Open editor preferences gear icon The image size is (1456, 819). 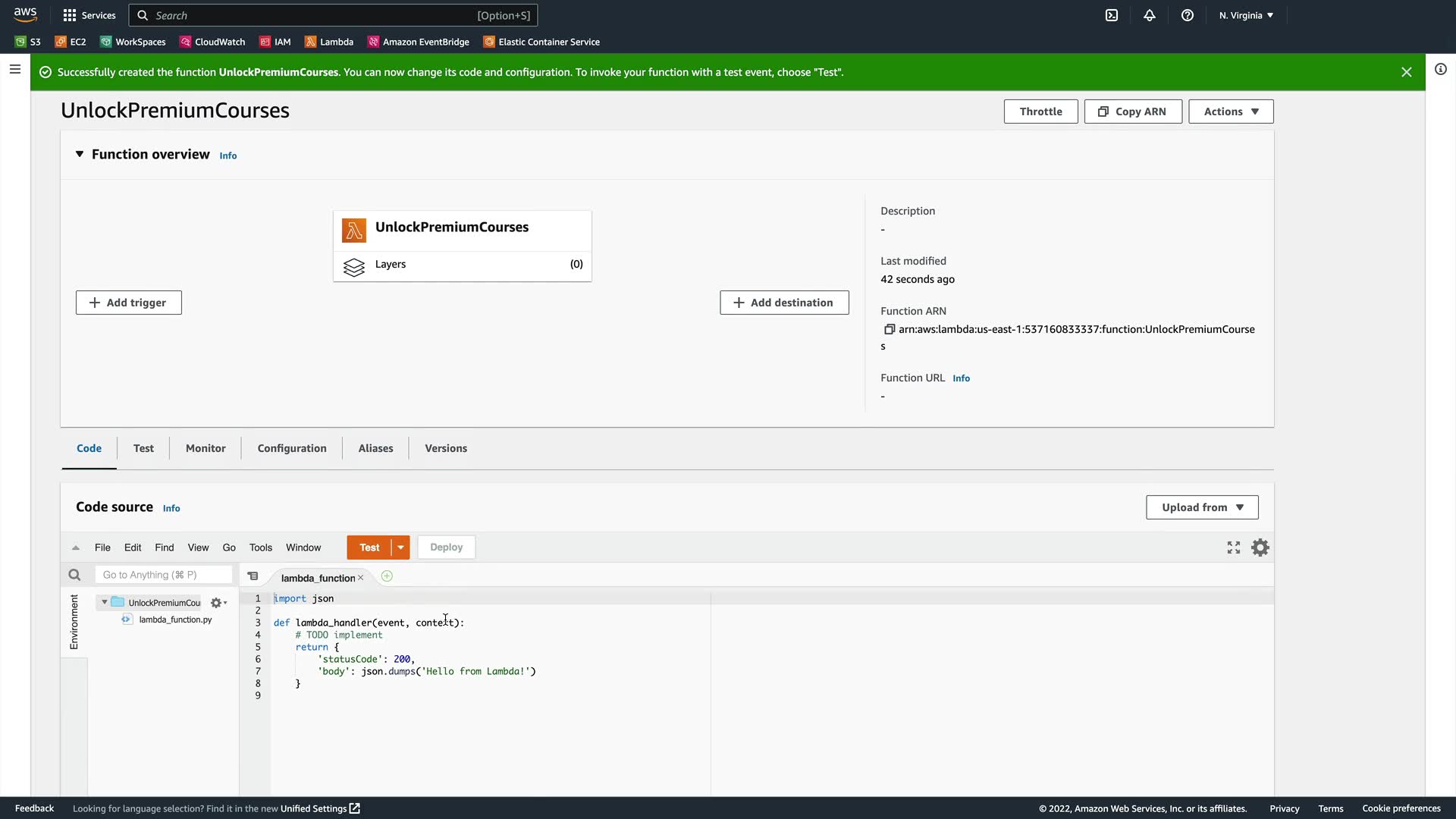coord(1260,548)
